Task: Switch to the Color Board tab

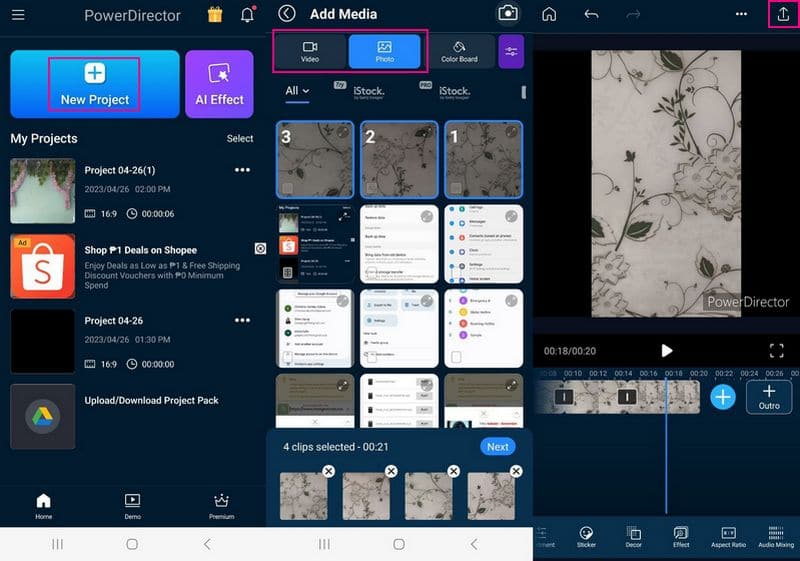Action: tap(459, 51)
